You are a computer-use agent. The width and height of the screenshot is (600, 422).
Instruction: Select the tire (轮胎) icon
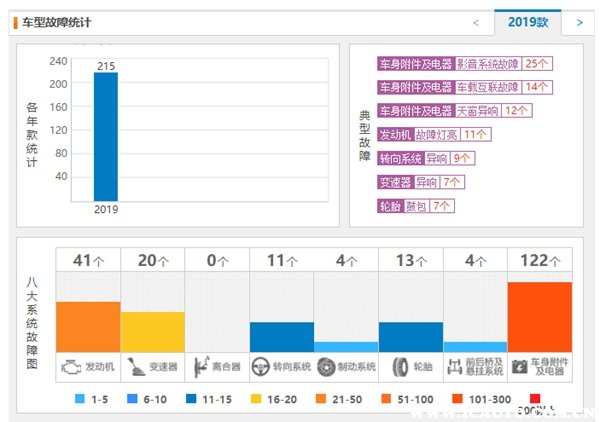click(x=399, y=367)
